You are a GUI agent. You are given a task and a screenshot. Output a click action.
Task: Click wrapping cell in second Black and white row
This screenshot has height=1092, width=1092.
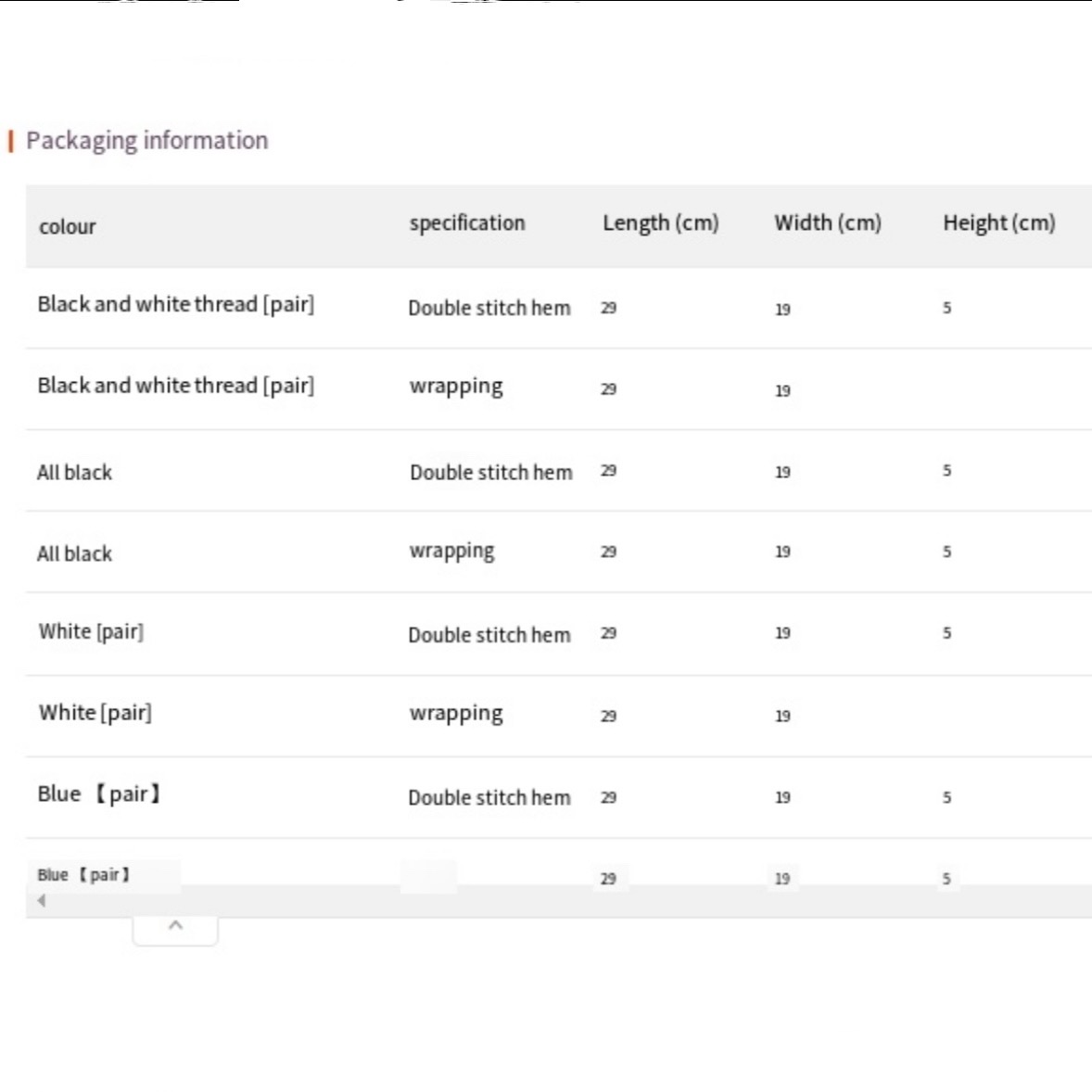click(x=456, y=387)
